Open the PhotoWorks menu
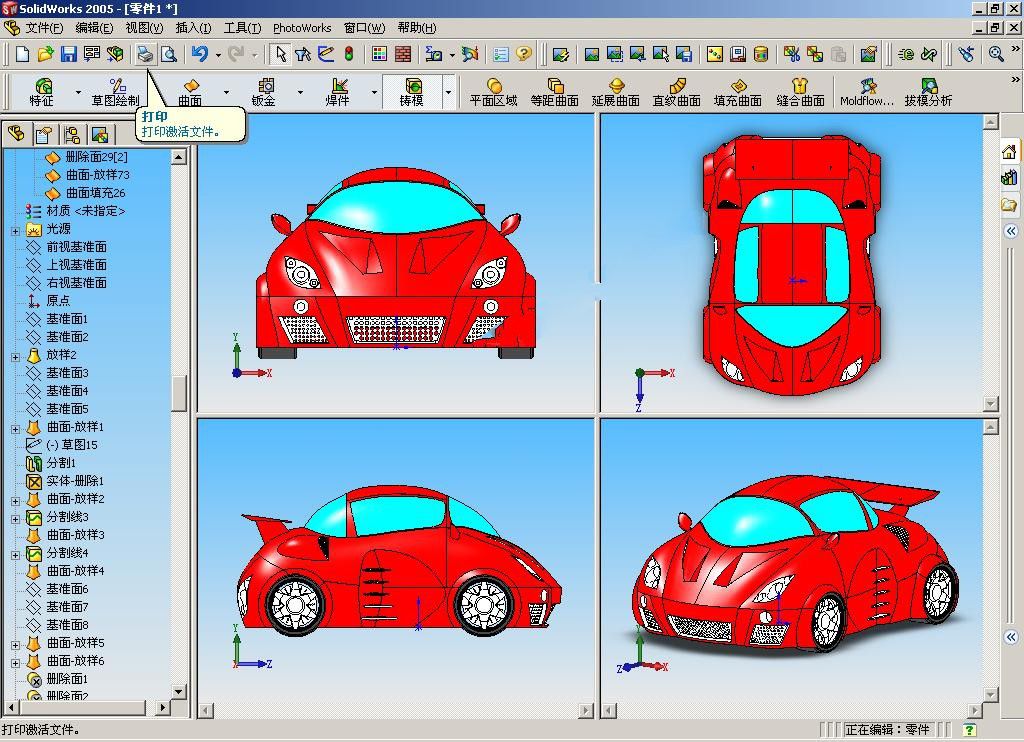This screenshot has width=1024, height=742. (302, 28)
